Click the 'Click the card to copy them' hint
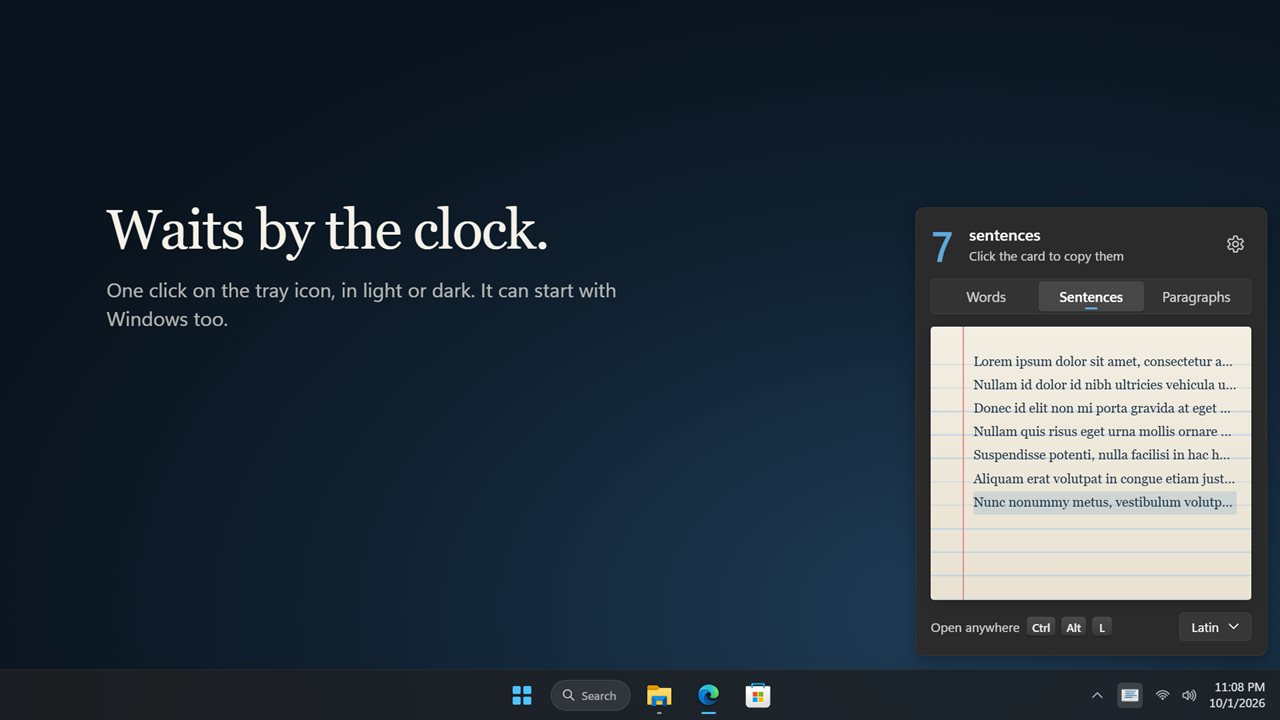 [x=1046, y=257]
